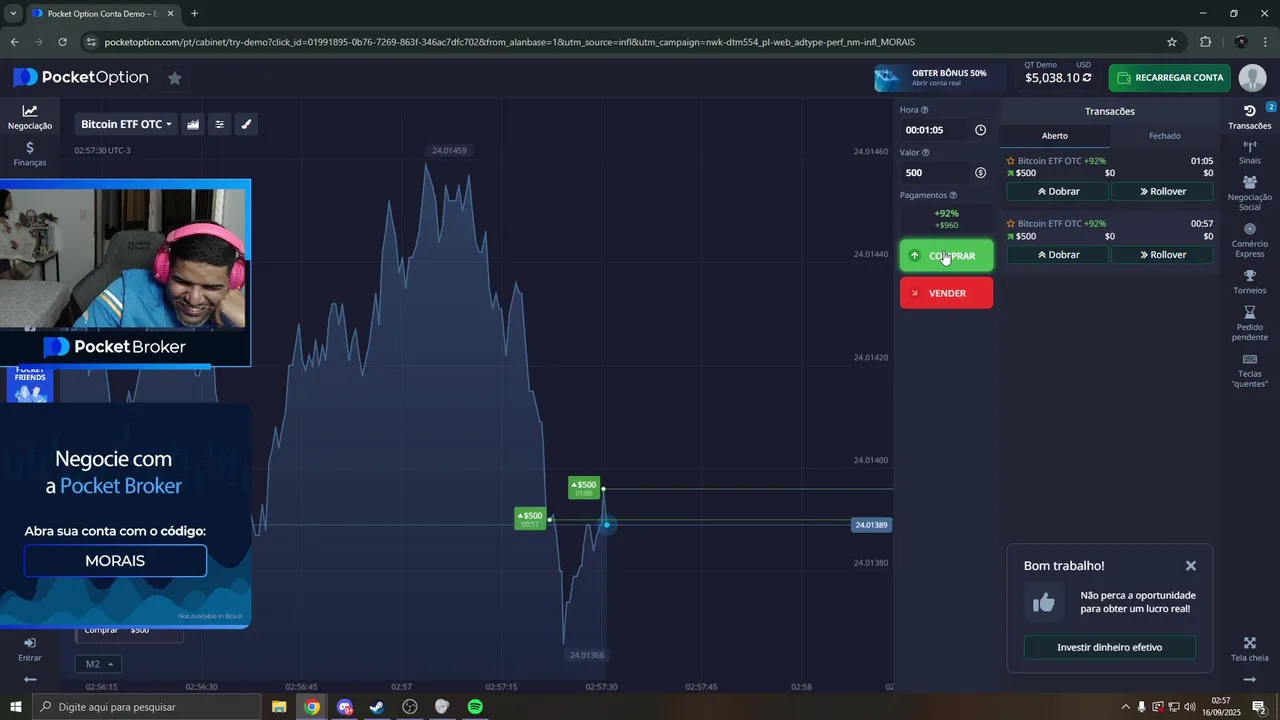Image resolution: width=1280 pixels, height=720 pixels.
Task: Refresh the demo balance amount
Action: [x=1087, y=78]
